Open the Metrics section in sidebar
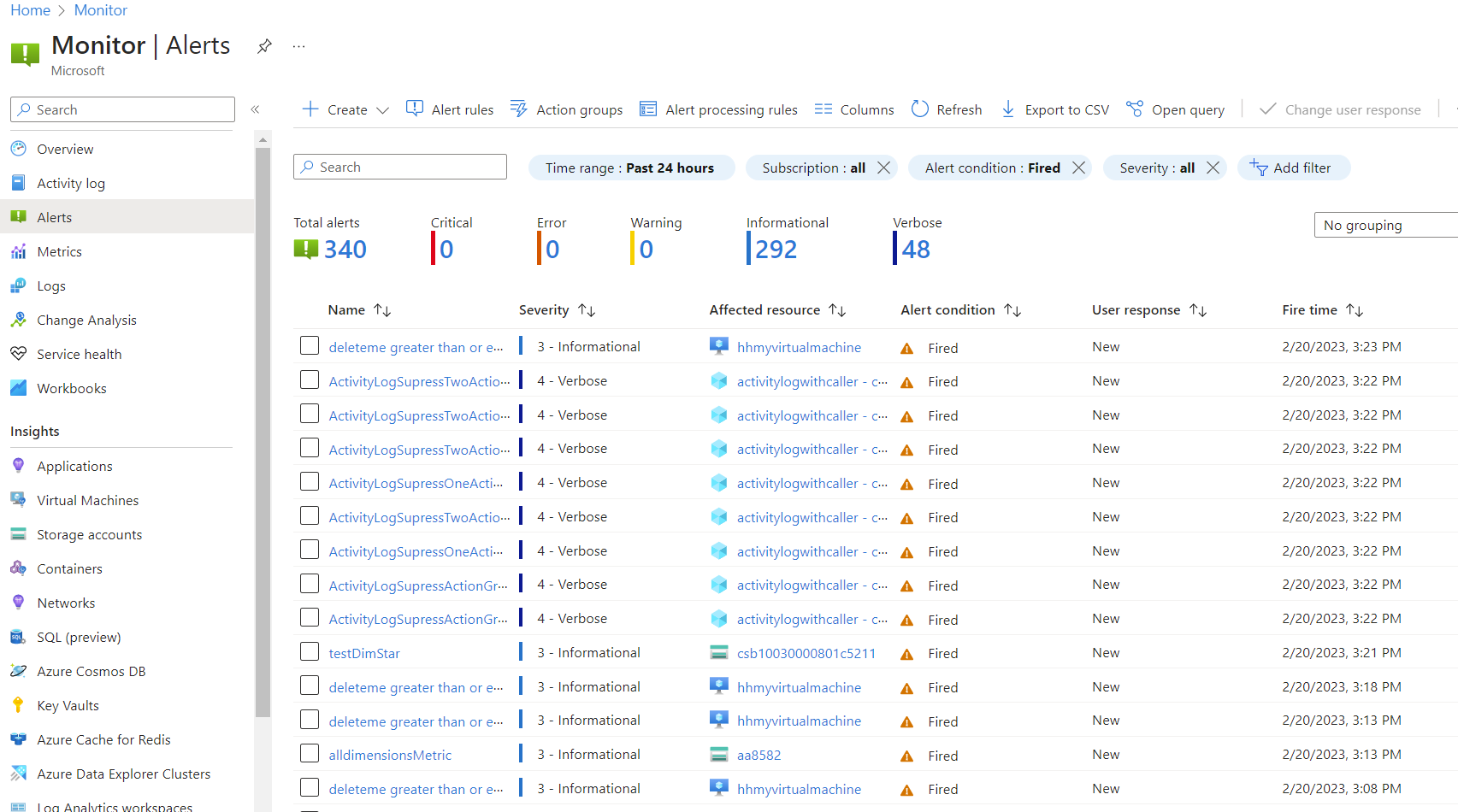Viewport: 1458px width, 812px height. 60,250
